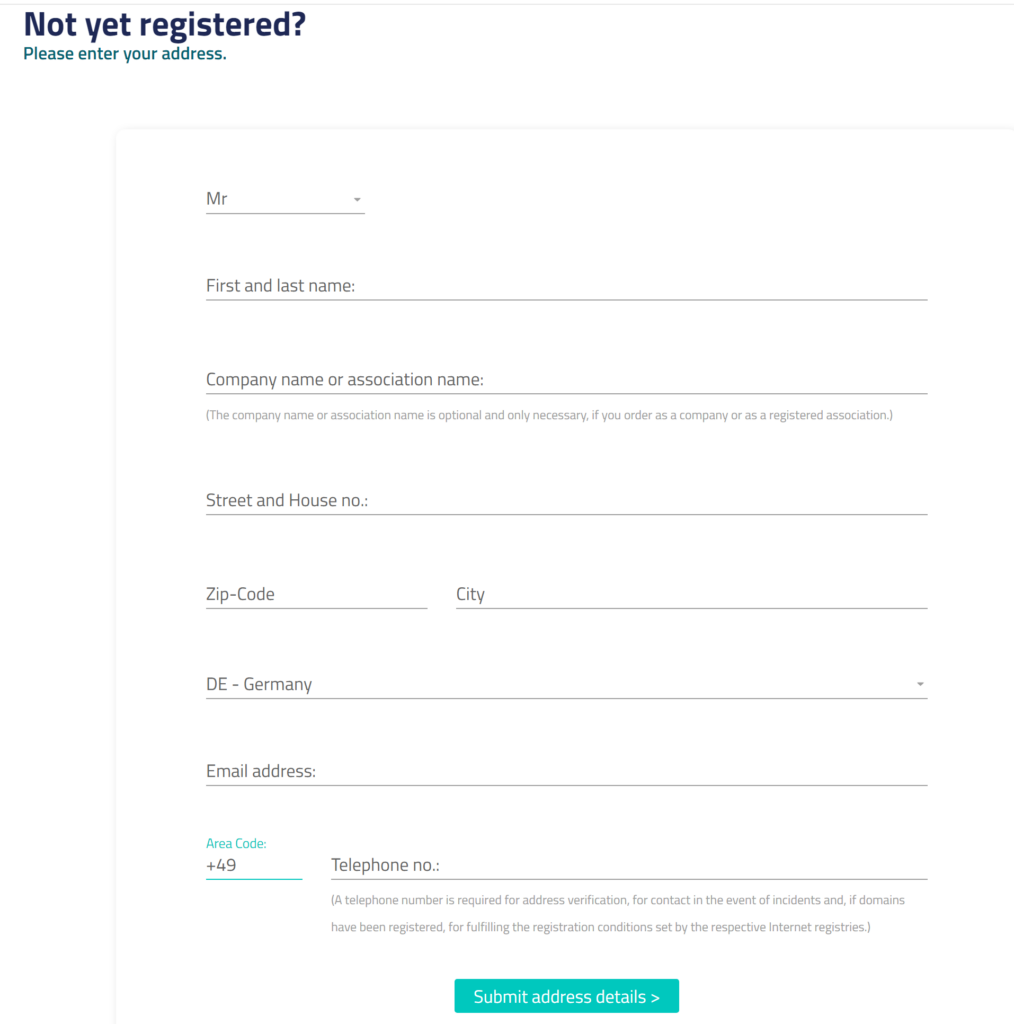Expand the DE - Germany country dropdown
This screenshot has height=1024, width=1014.
click(566, 685)
